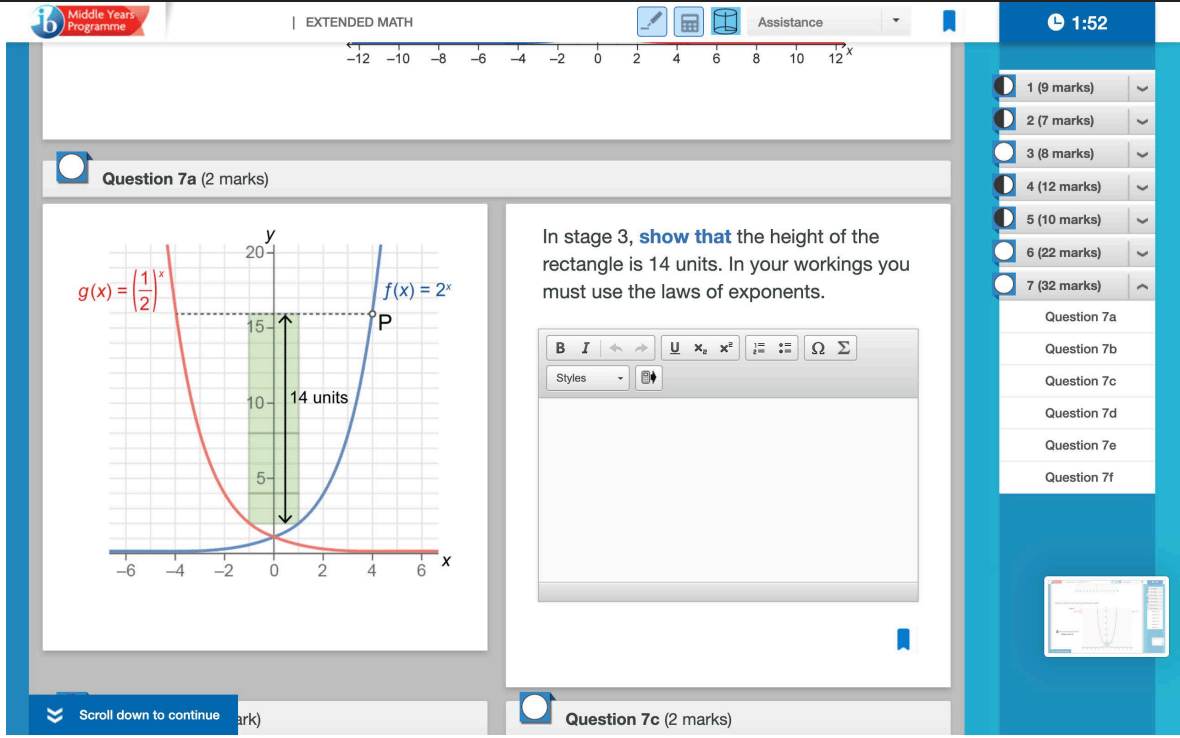Image resolution: width=1180 pixels, height=738 pixels.
Task: Apply superscript formatting
Action: [725, 348]
